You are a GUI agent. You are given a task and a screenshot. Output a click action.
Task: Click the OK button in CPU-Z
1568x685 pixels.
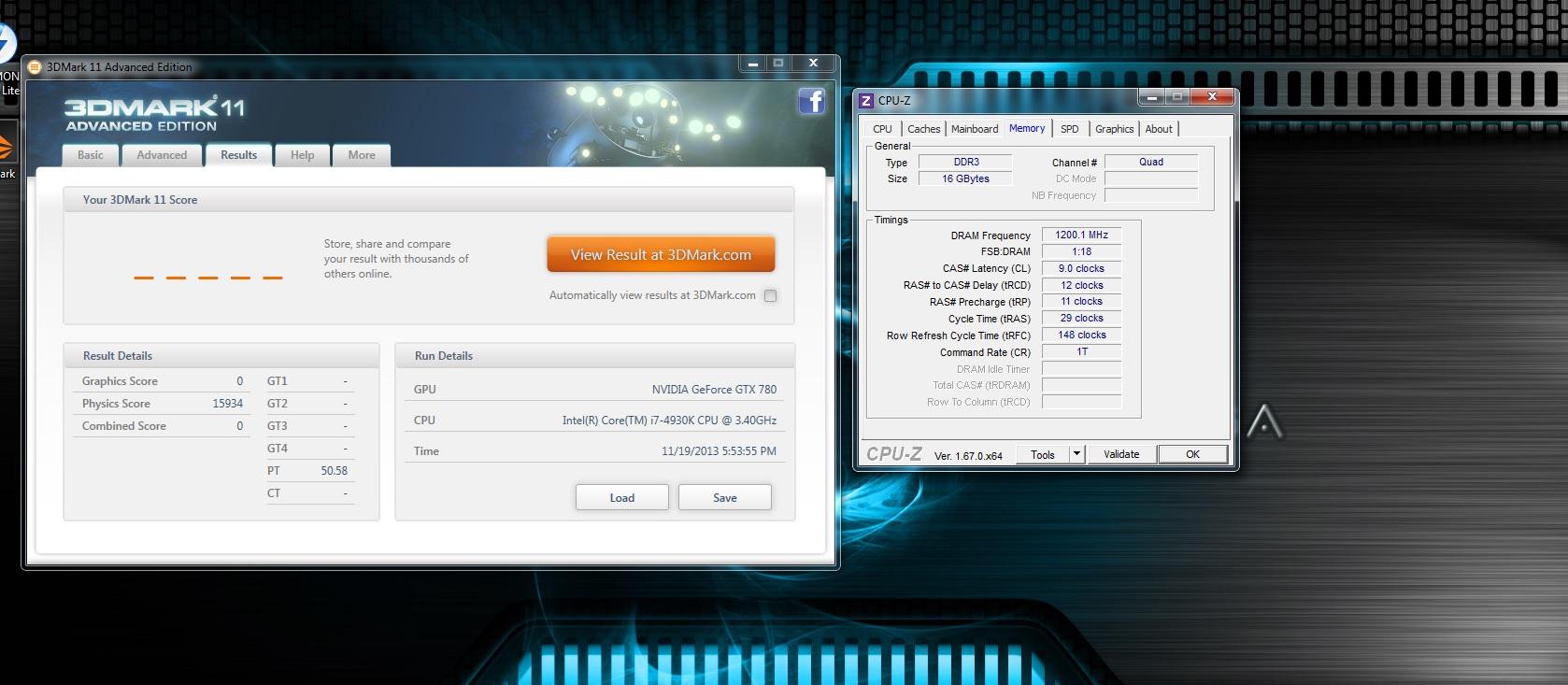(x=1192, y=454)
